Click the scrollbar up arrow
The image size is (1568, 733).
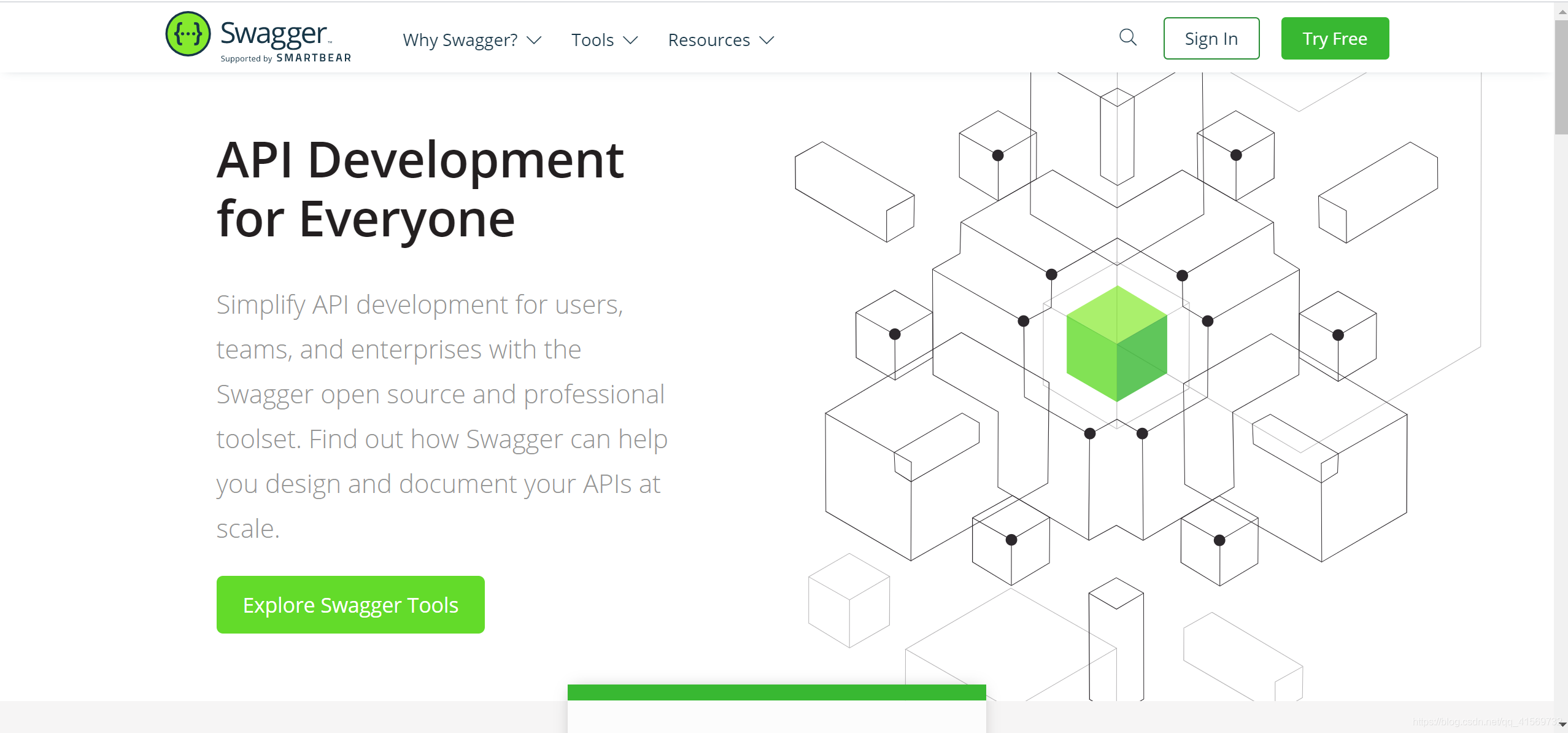pos(1561,11)
